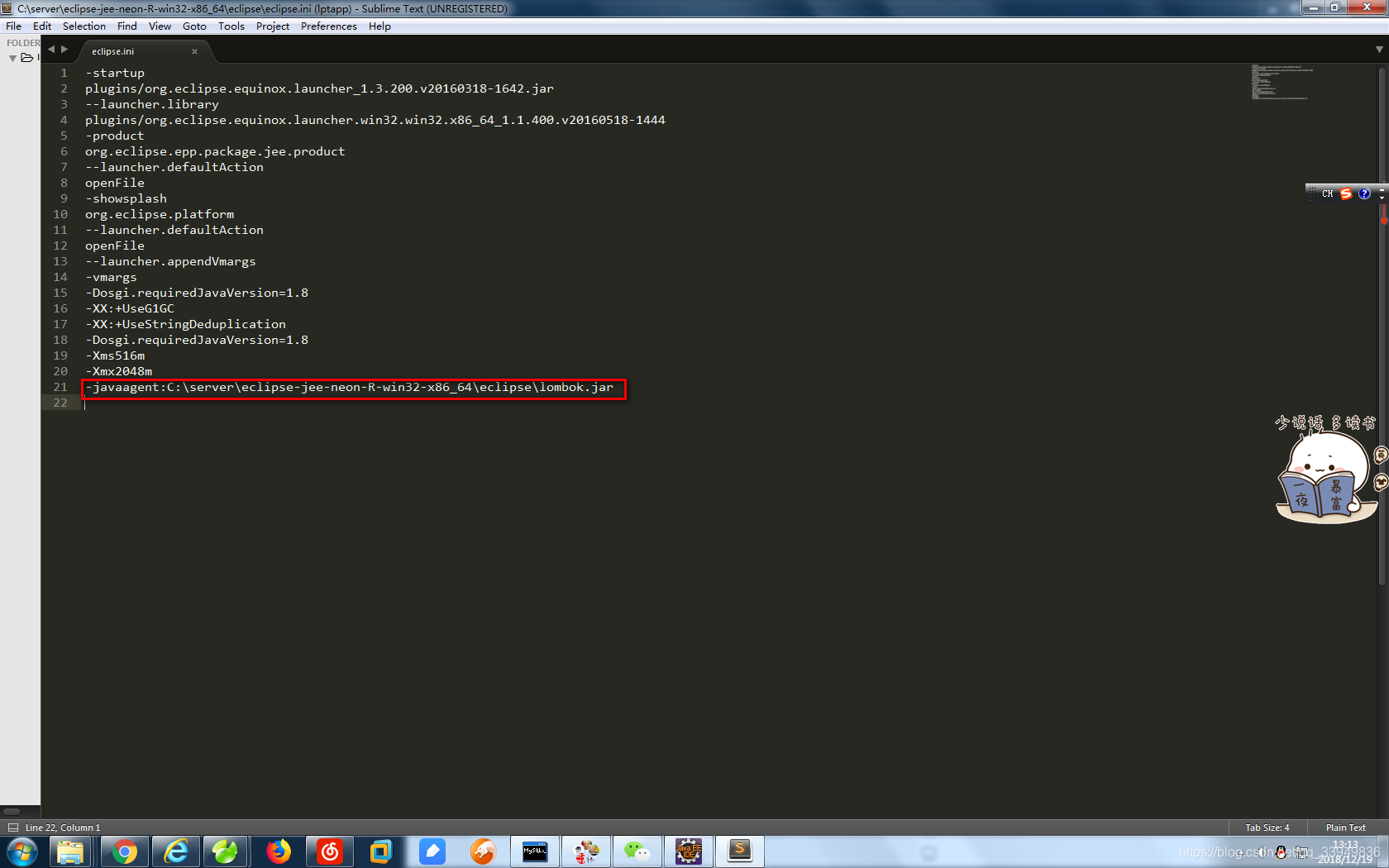Image resolution: width=1389 pixels, height=868 pixels.
Task: Close the eclipse.ini tab
Action: coord(194,51)
